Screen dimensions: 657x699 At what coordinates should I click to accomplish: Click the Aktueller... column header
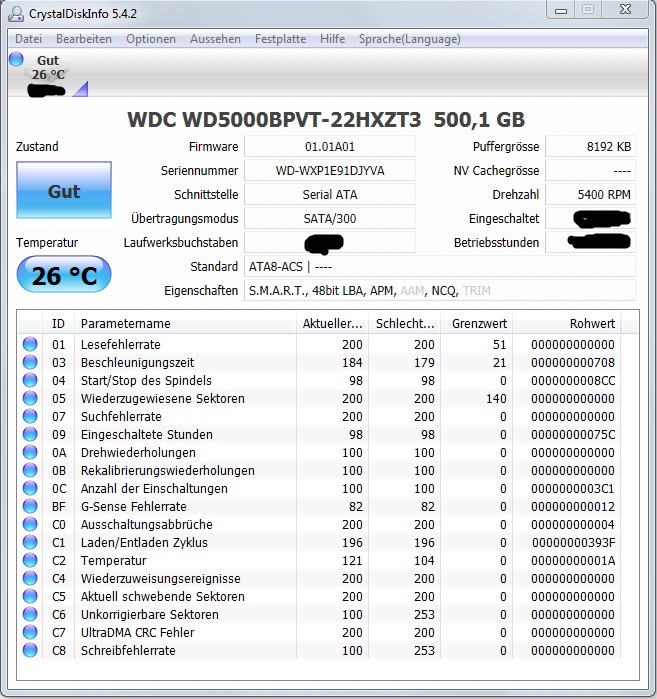[332, 323]
